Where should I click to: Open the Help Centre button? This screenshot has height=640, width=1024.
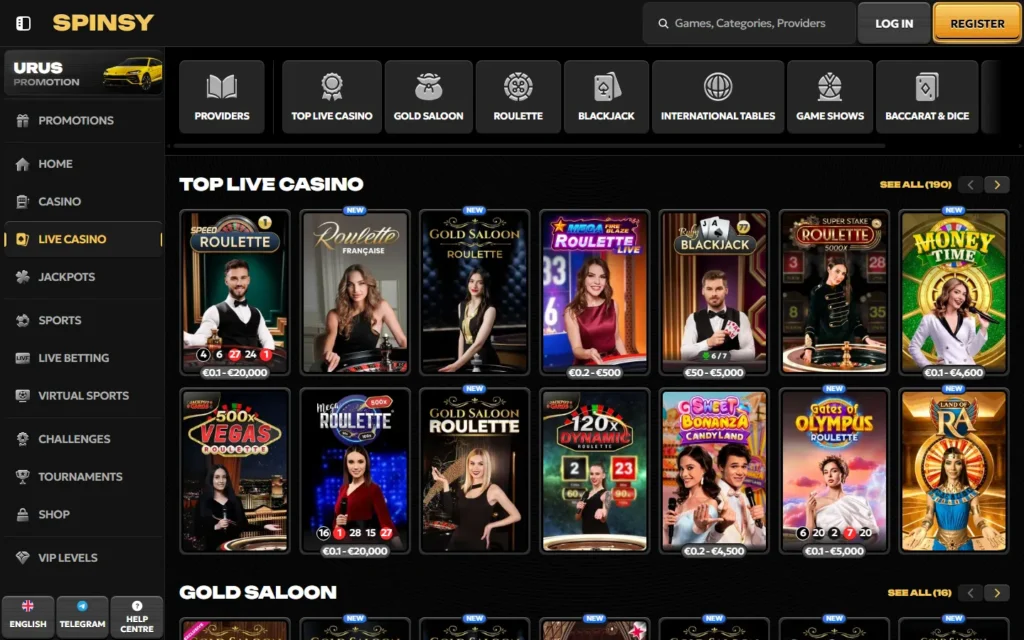[136, 616]
